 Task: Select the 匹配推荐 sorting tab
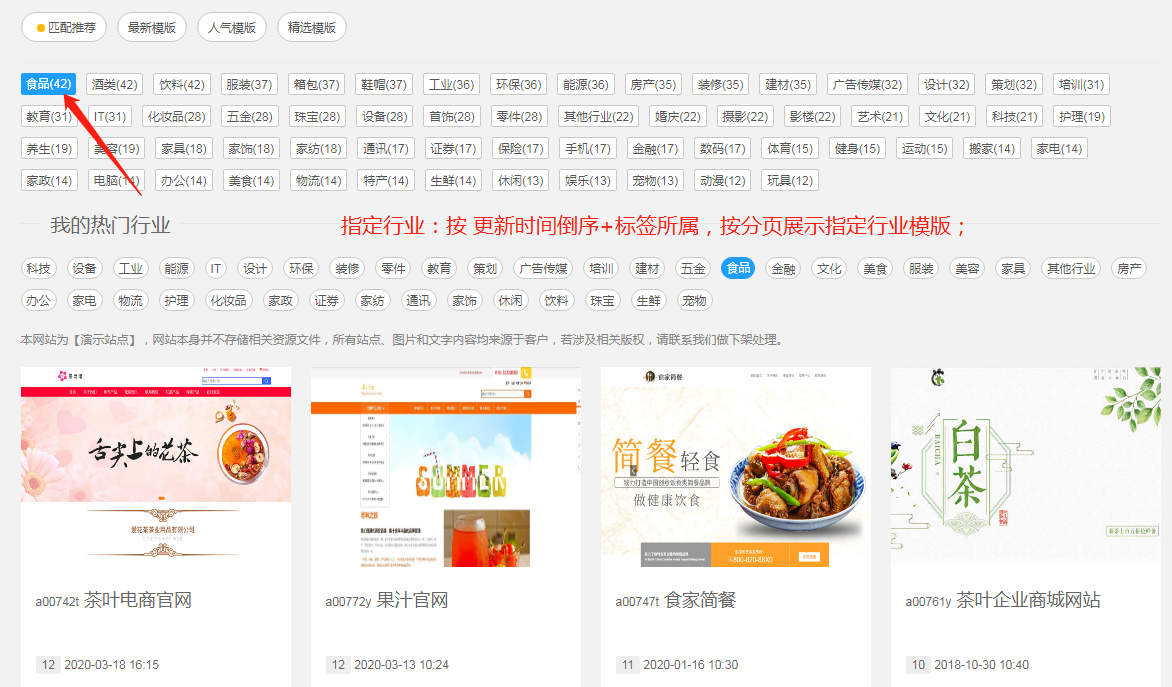click(x=65, y=28)
